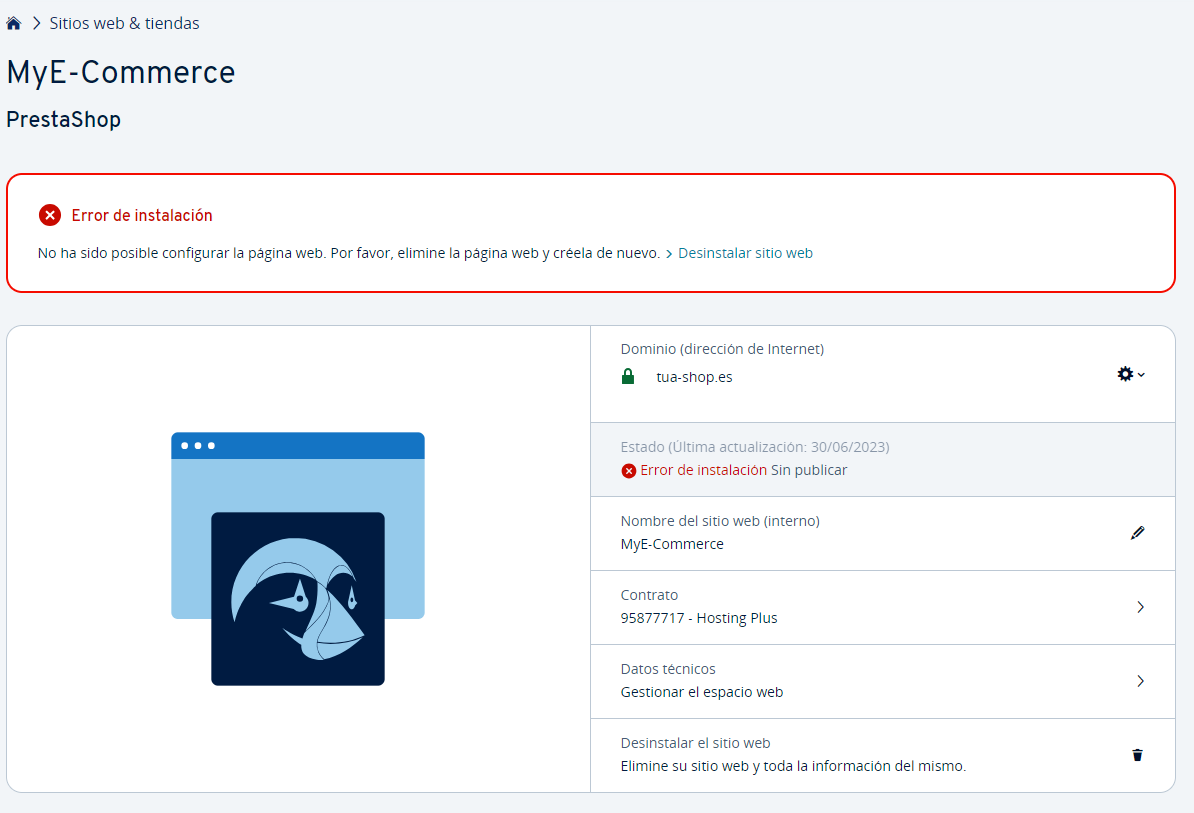The width and height of the screenshot is (1194, 813).
Task: Click Nombre del sitio web (interno) label
Action: pos(720,521)
